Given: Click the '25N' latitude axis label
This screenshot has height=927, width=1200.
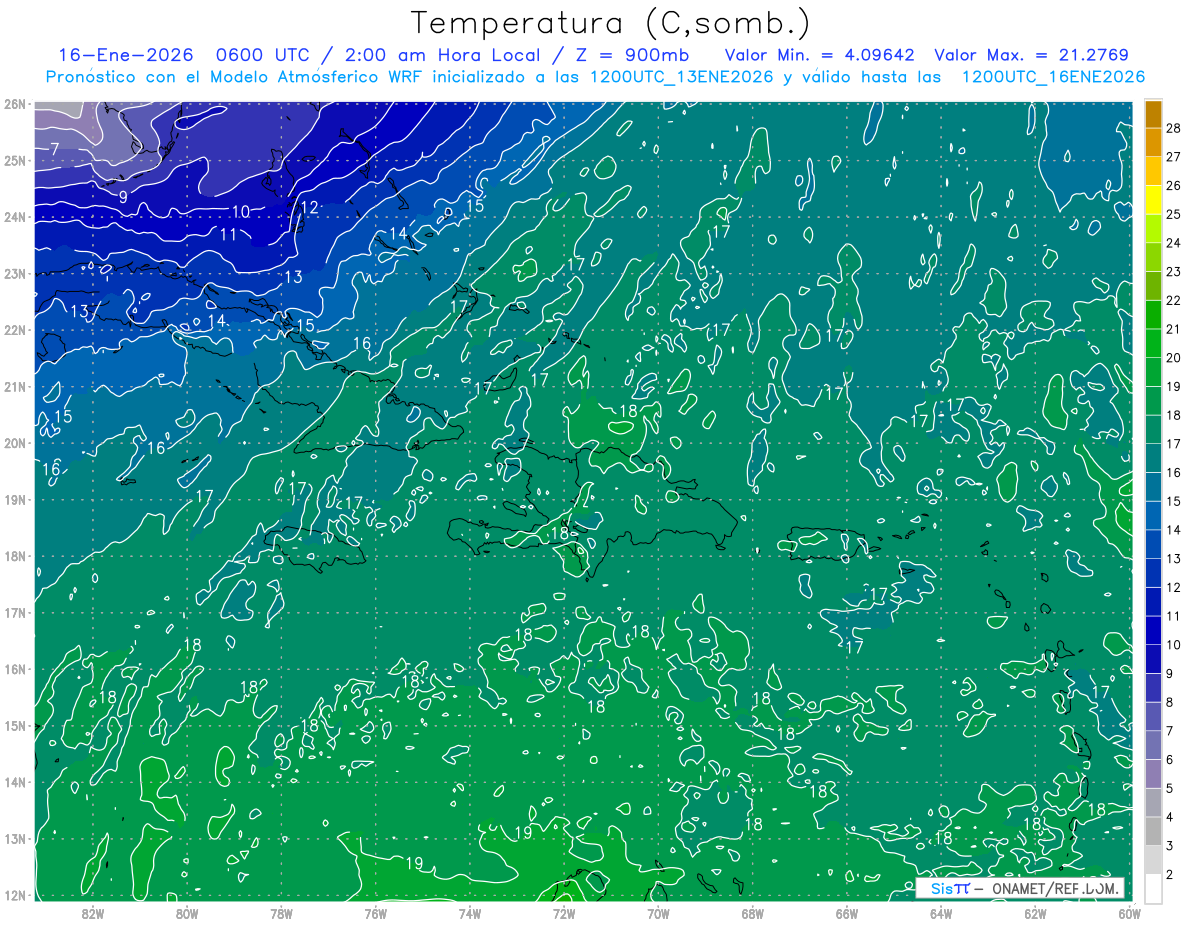Looking at the screenshot, I should click(x=15, y=160).
